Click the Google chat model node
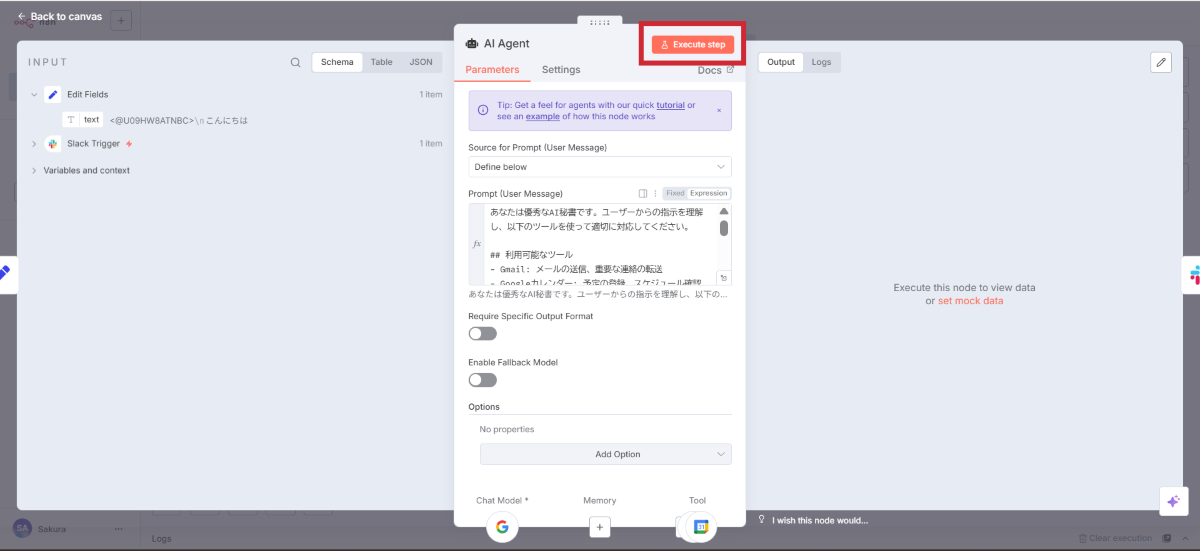1200x551 pixels. (x=502, y=527)
